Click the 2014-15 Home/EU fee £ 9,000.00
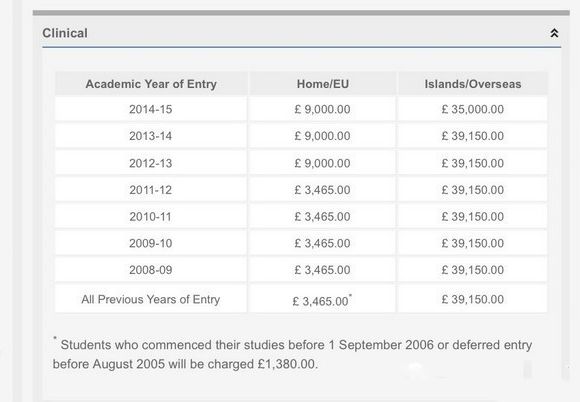Image resolution: width=580 pixels, height=402 pixels. pos(323,109)
